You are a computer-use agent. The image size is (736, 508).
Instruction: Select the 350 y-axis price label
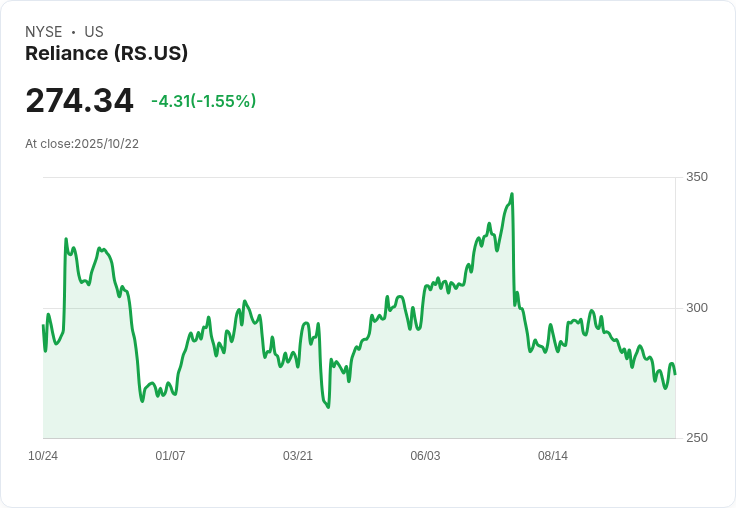696,177
